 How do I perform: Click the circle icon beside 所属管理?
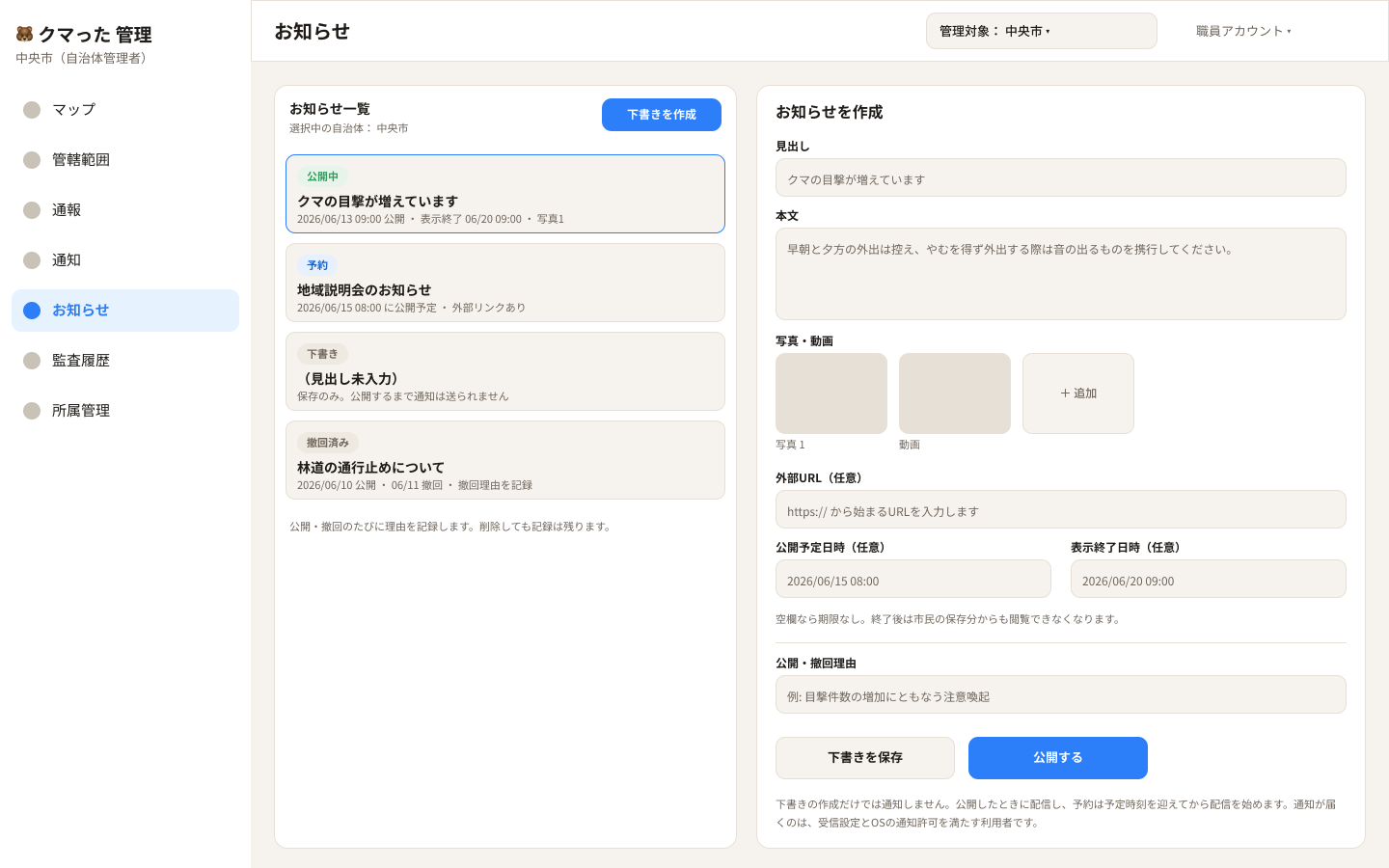[32, 411]
